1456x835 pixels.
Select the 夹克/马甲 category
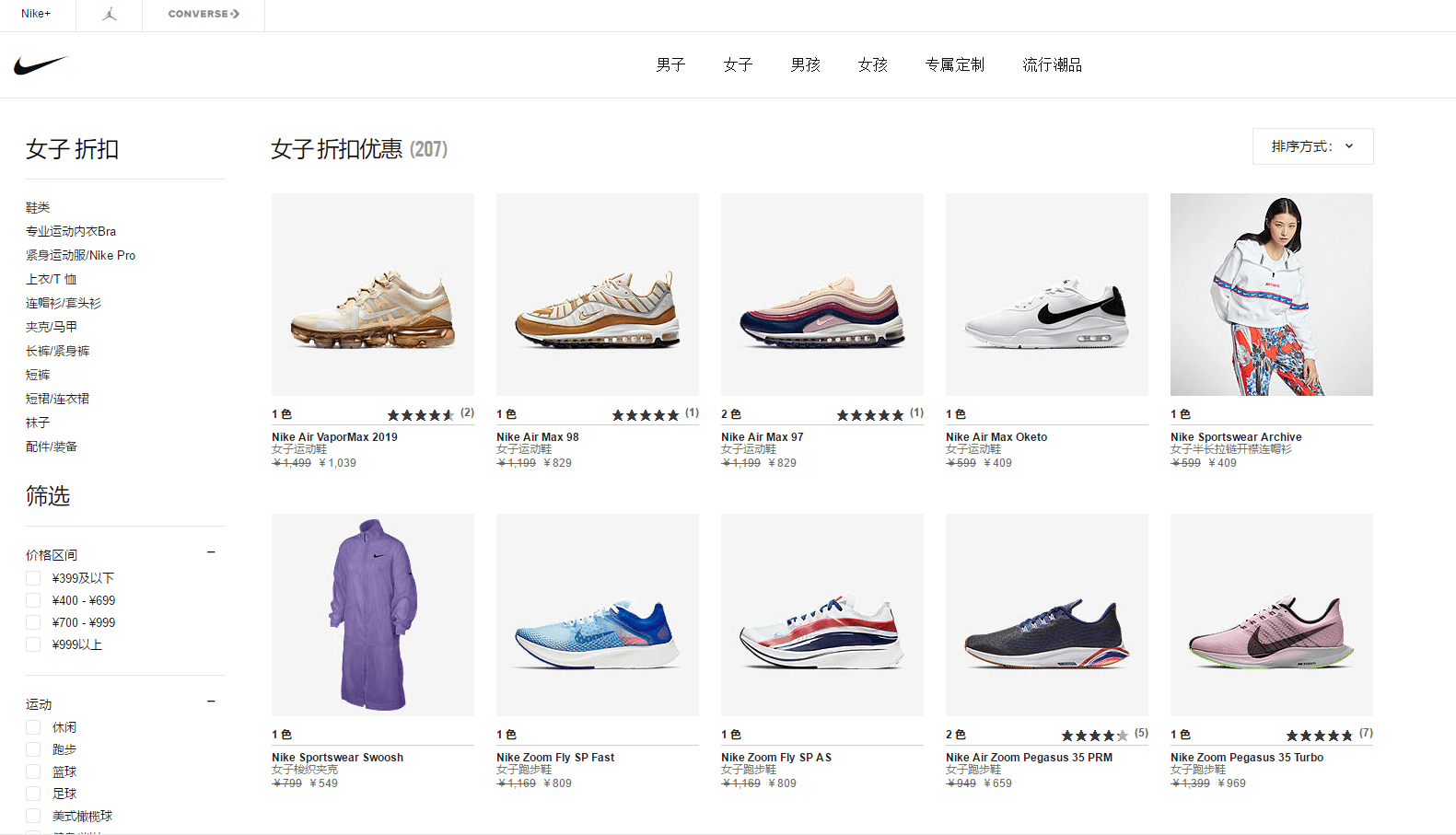(x=52, y=327)
